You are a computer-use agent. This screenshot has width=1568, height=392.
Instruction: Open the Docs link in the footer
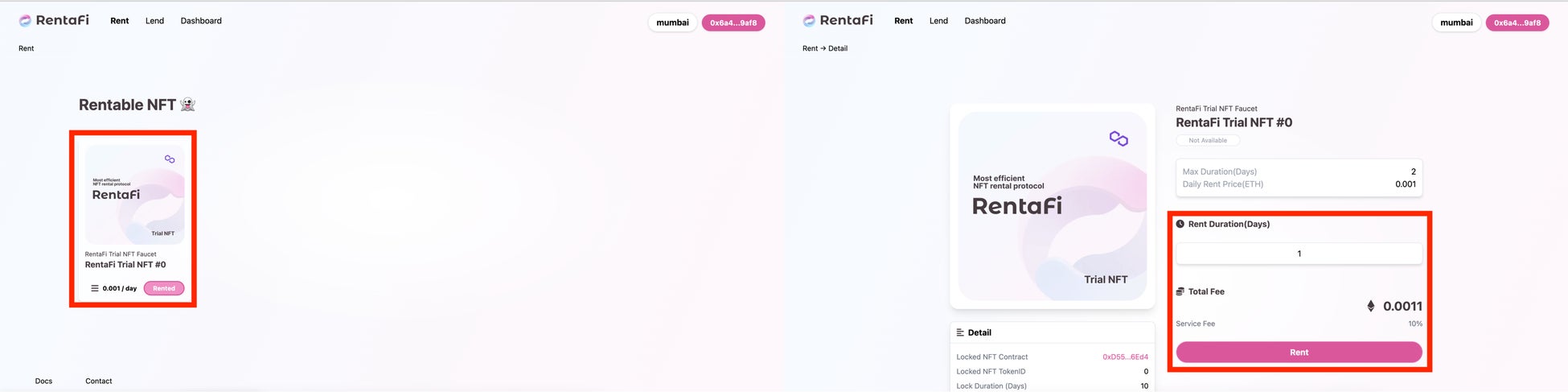[x=43, y=381]
